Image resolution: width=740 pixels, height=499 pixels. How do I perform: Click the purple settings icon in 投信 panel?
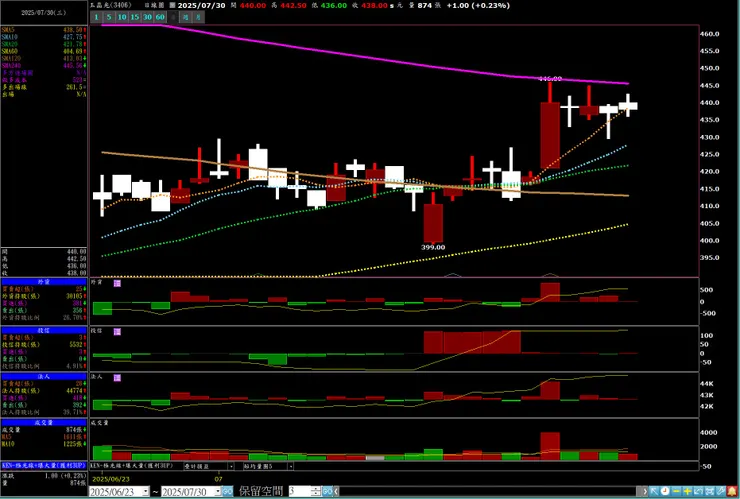117,332
